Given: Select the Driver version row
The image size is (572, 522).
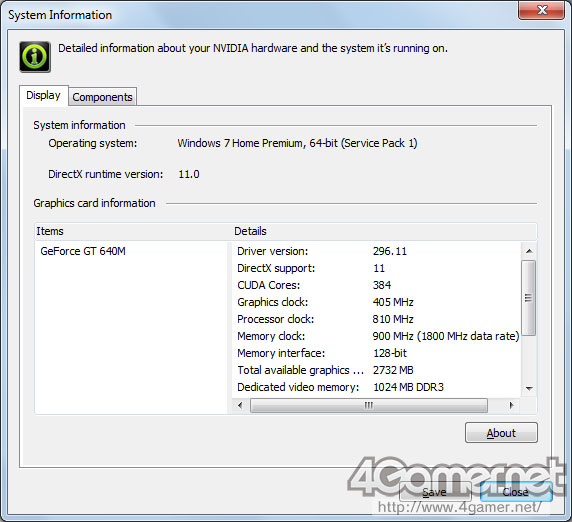Looking at the screenshot, I should (376, 251).
